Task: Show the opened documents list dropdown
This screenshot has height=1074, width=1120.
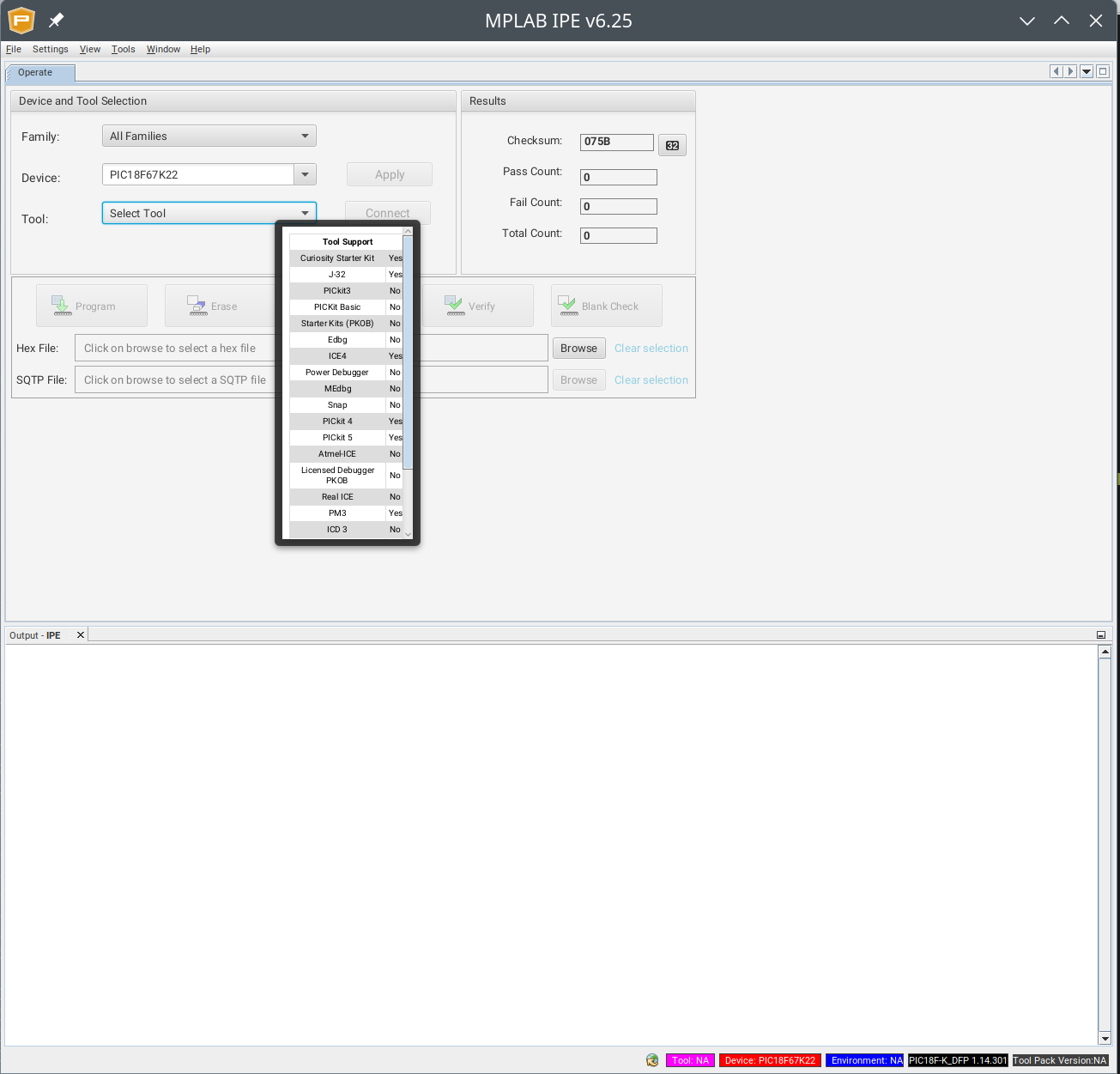Action: 1087,71
